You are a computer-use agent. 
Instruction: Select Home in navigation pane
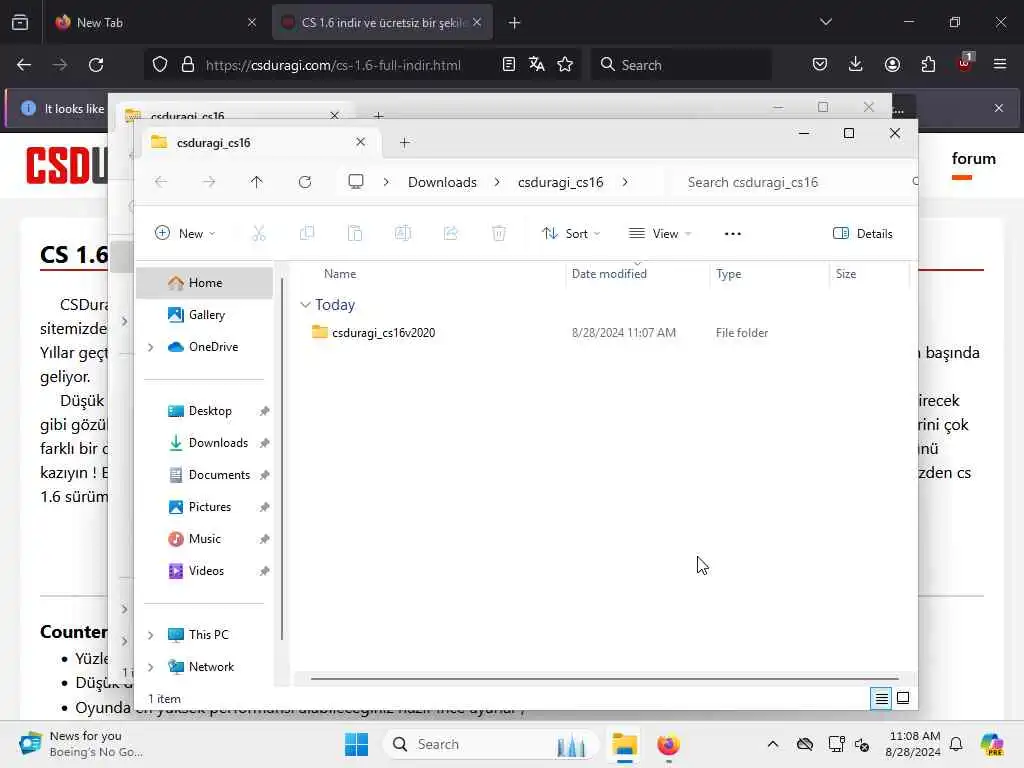click(204, 283)
